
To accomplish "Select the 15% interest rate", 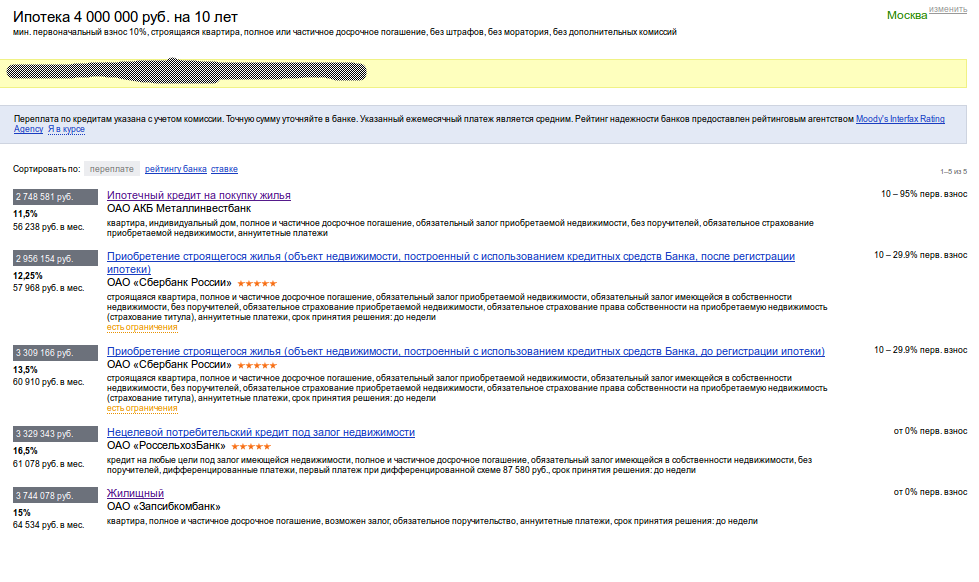I will click(x=22, y=513).
